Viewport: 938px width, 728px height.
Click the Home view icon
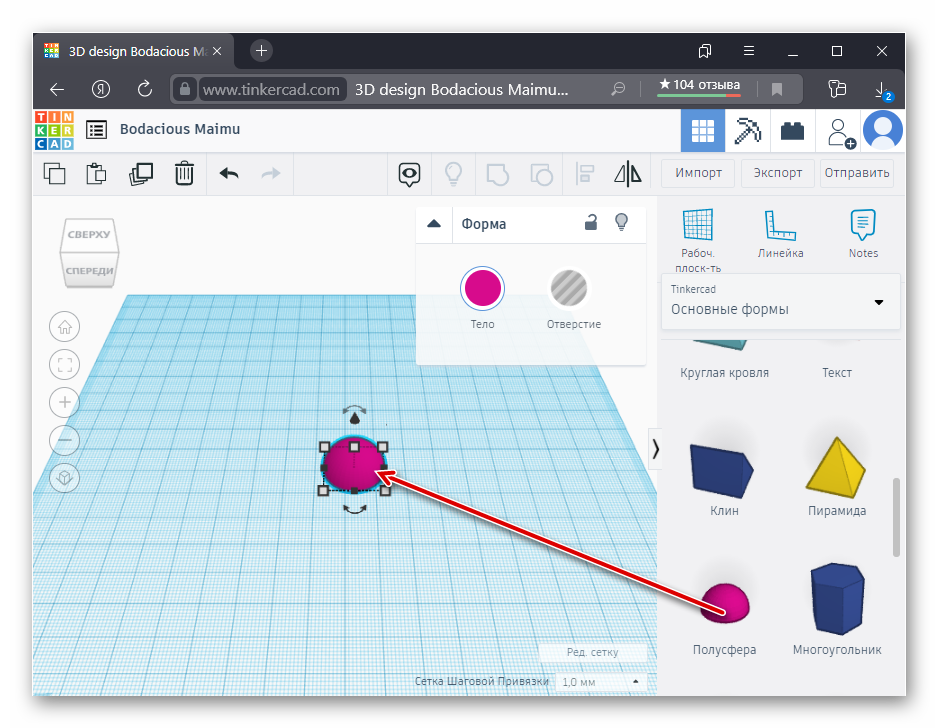pyautogui.click(x=65, y=326)
